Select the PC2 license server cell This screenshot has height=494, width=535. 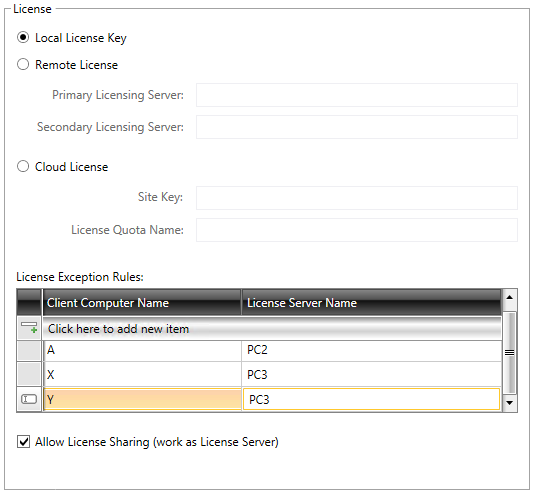coord(372,350)
